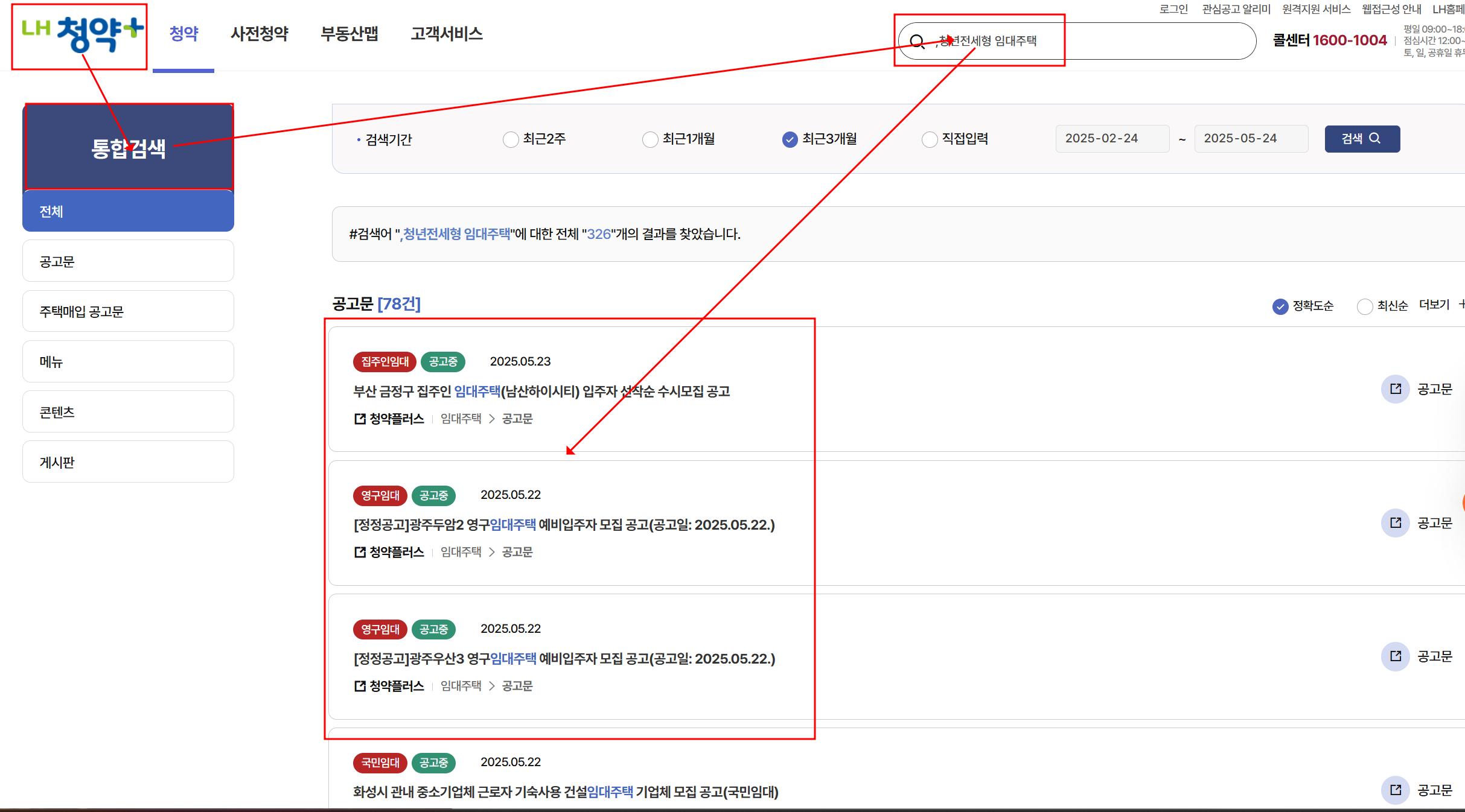Choose 최신순 sort order
Viewport: 1465px width, 812px height.
[x=1364, y=306]
